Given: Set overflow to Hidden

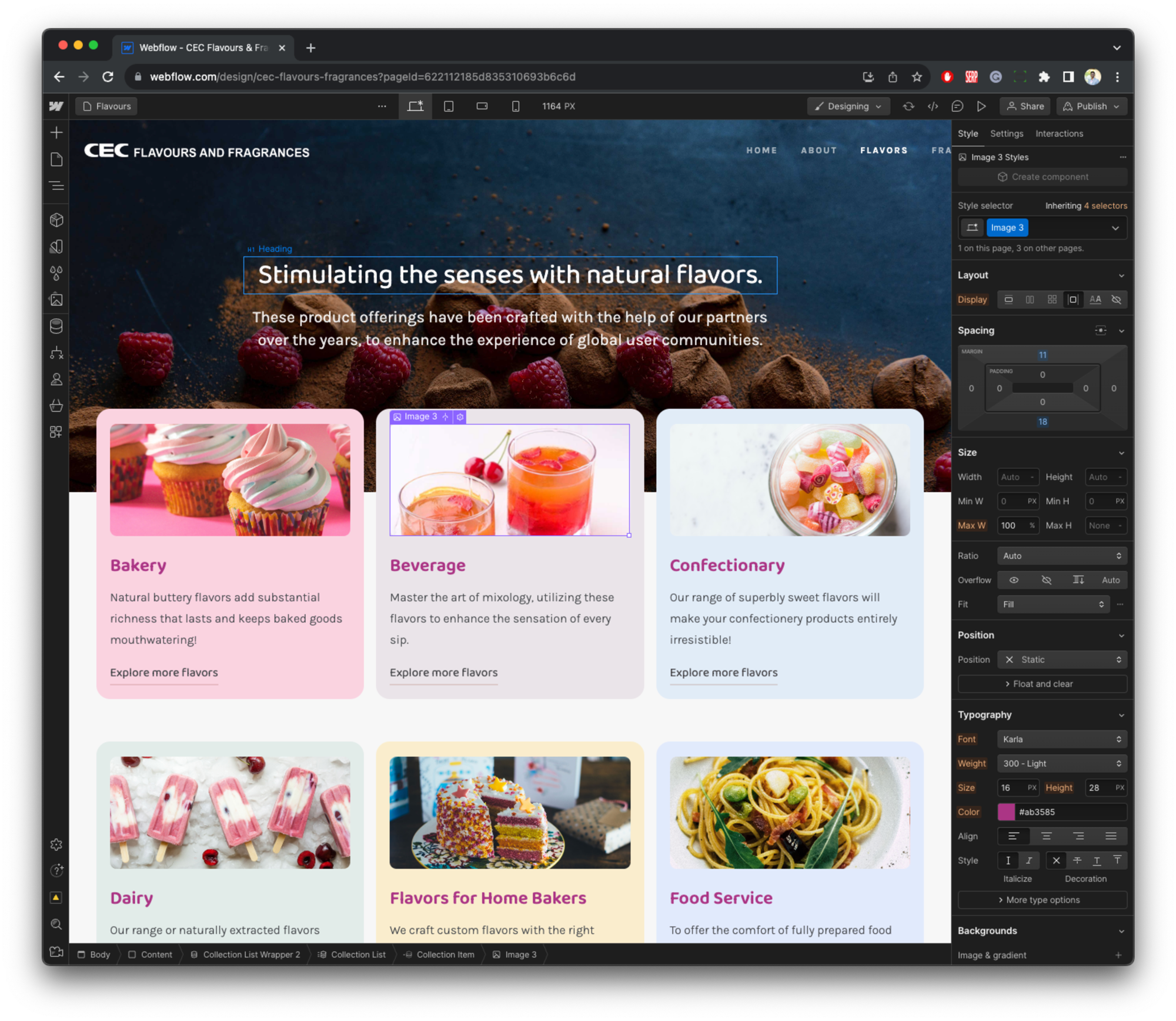Looking at the screenshot, I should point(1046,580).
